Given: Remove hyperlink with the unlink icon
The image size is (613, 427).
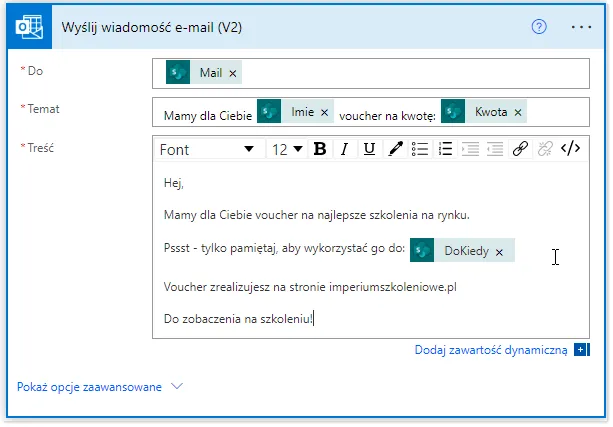Looking at the screenshot, I should 545,149.
